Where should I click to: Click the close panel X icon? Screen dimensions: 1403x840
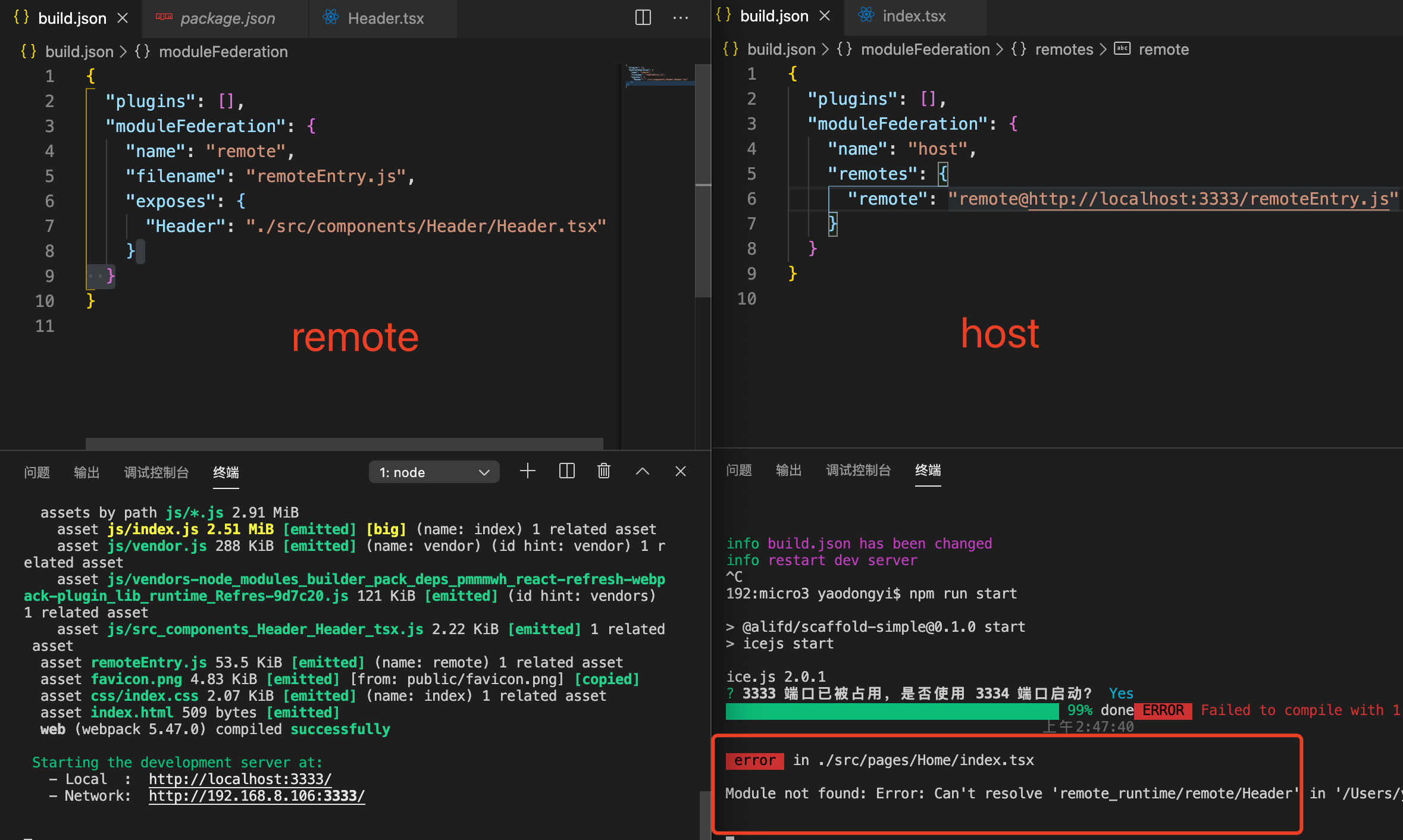point(680,471)
